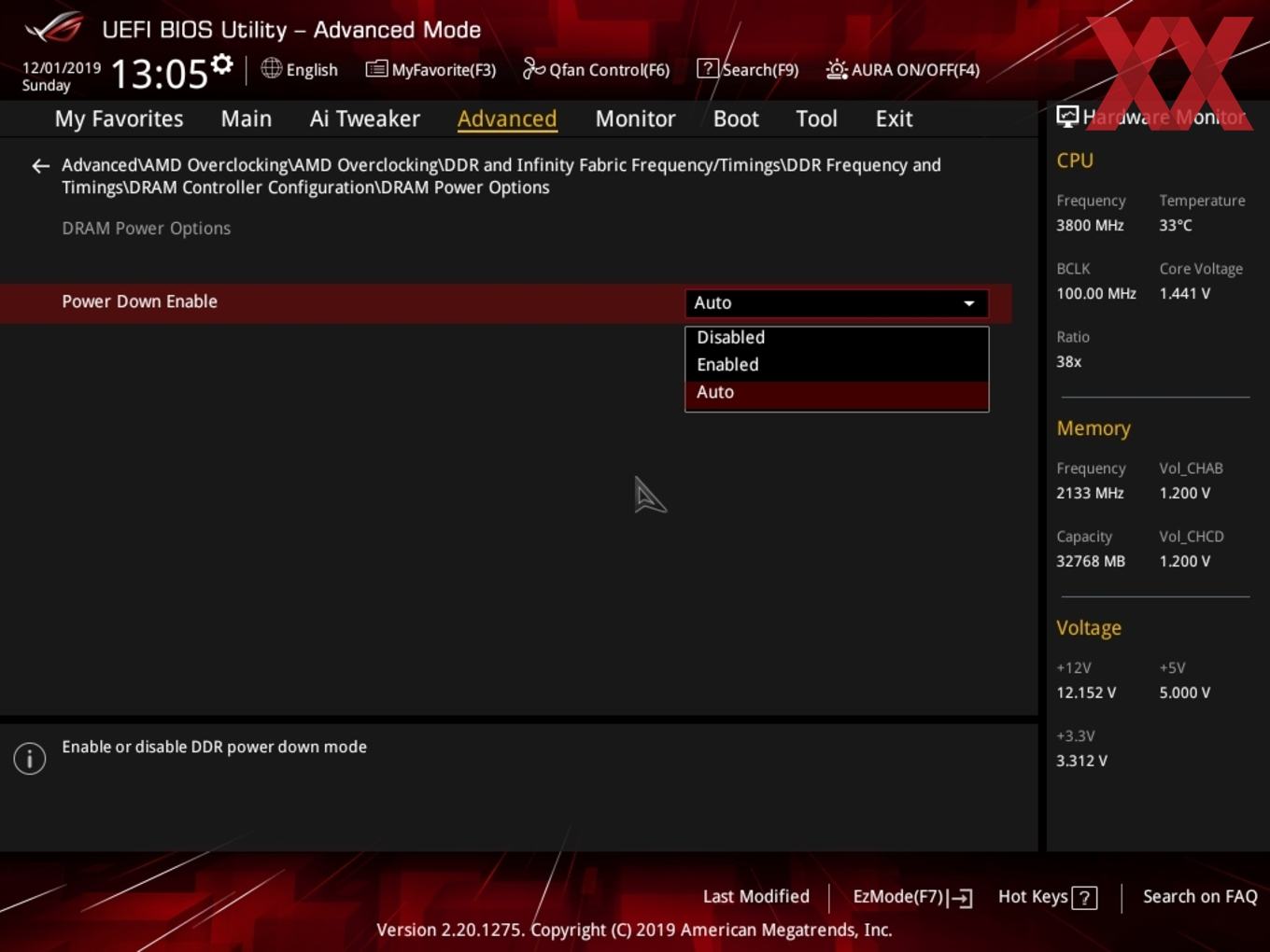Click the 13:05 clock display
Viewport: 1270px width, 952px height.
pos(160,73)
